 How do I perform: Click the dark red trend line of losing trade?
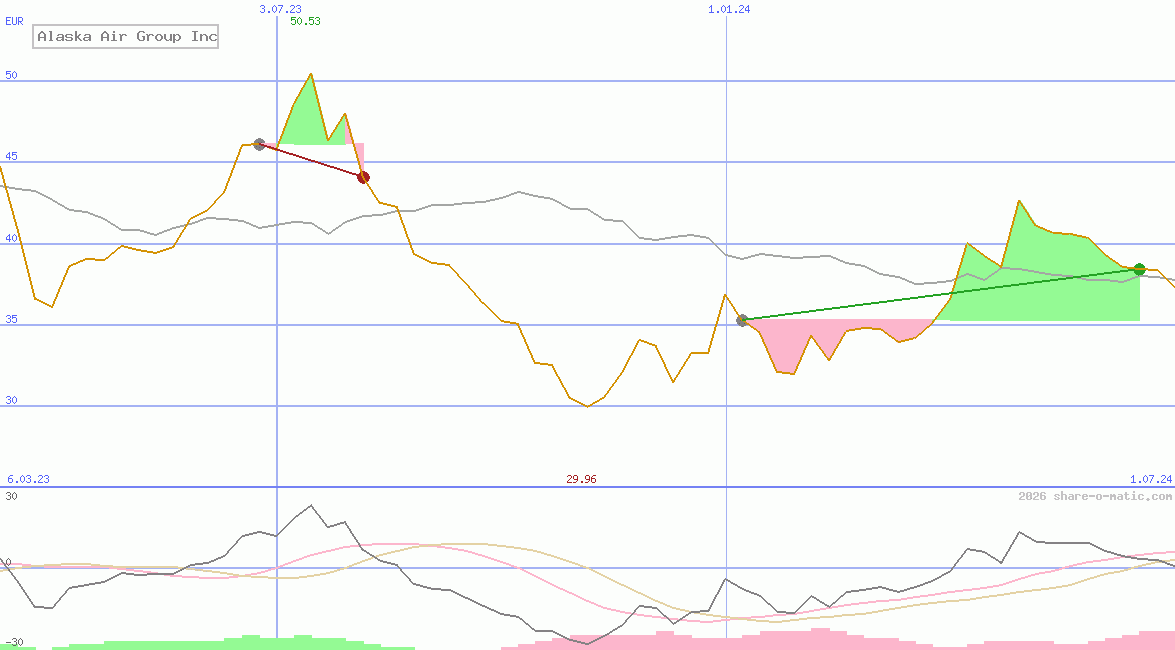311,161
